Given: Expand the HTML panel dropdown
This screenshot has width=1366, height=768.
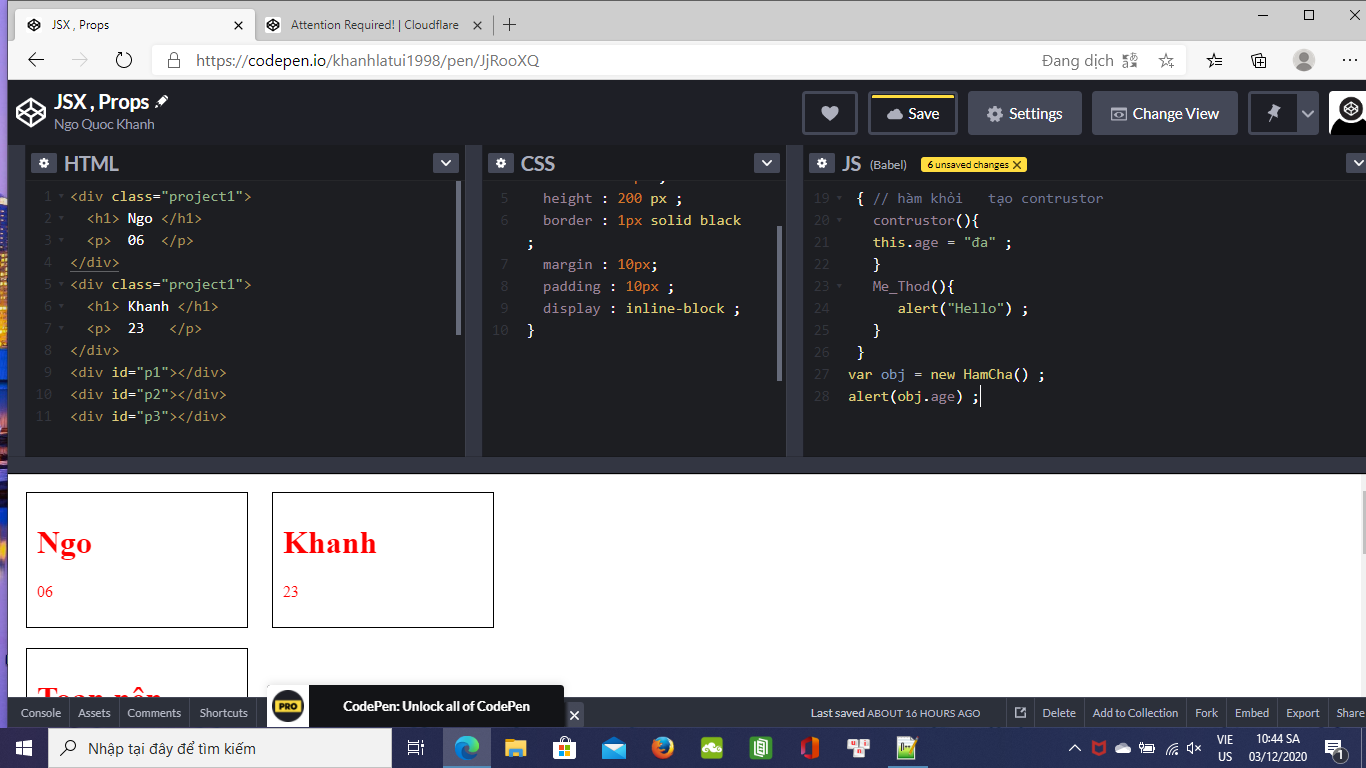Looking at the screenshot, I should [x=446, y=163].
